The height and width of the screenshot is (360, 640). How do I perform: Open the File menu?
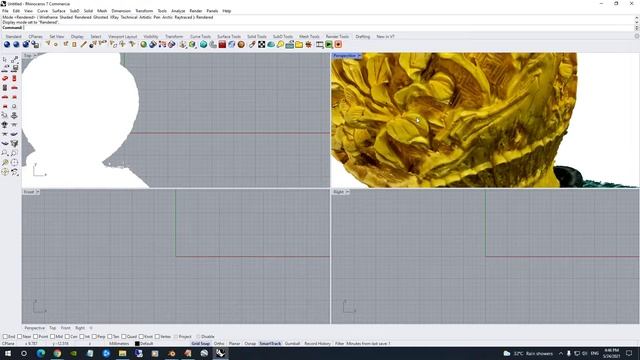pyautogui.click(x=5, y=11)
